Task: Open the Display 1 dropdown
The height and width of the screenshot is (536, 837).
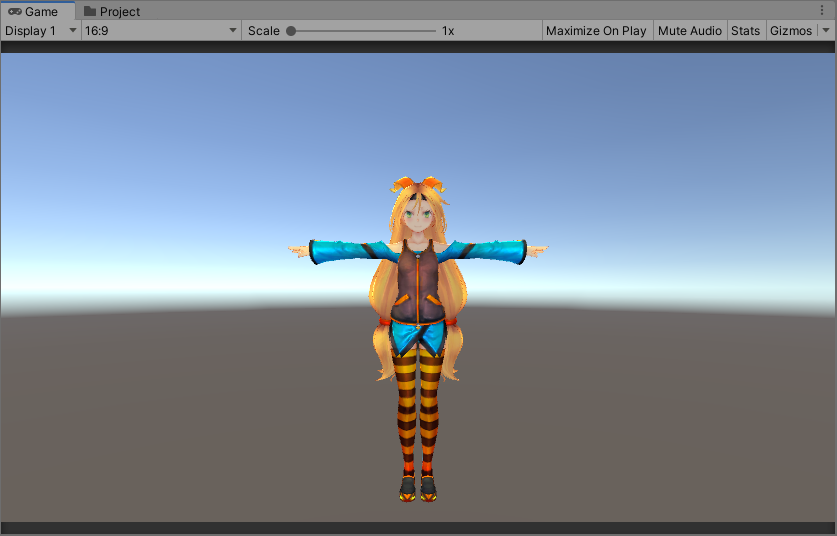Action: tap(41, 31)
